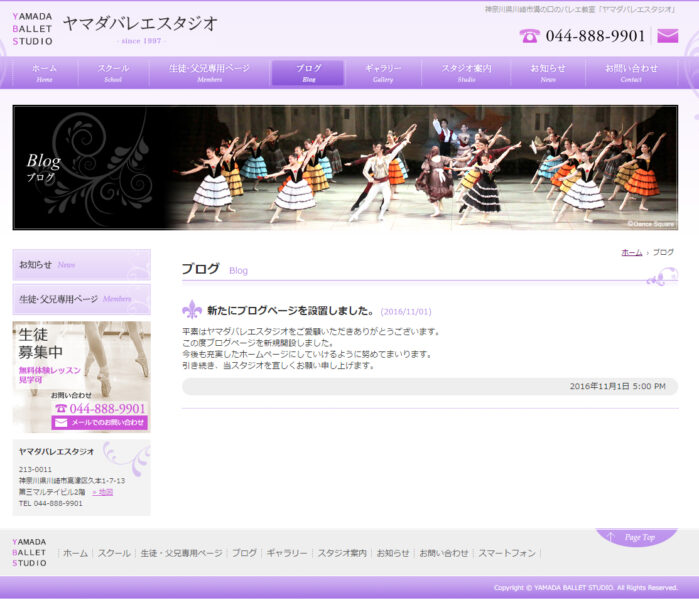
Task: Open the 地図 map link in address box
Action: [103, 492]
